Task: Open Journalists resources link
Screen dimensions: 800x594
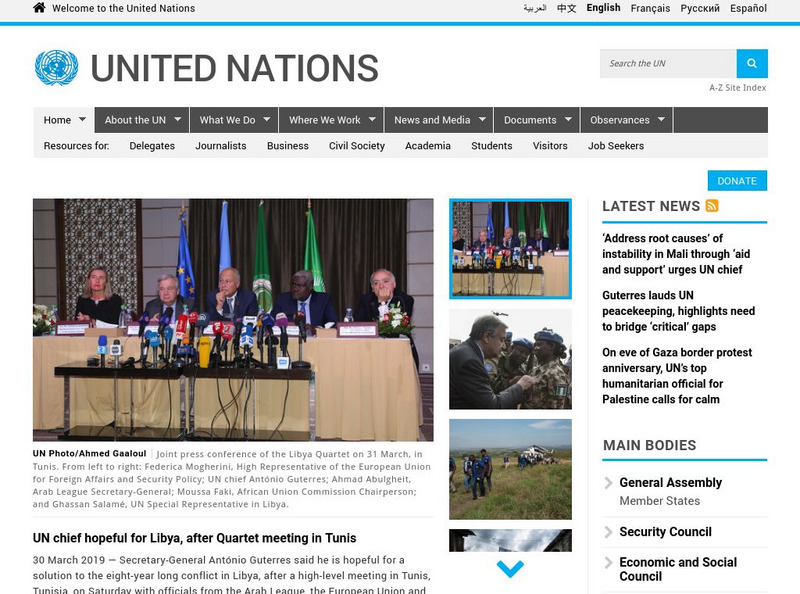Action: click(220, 146)
